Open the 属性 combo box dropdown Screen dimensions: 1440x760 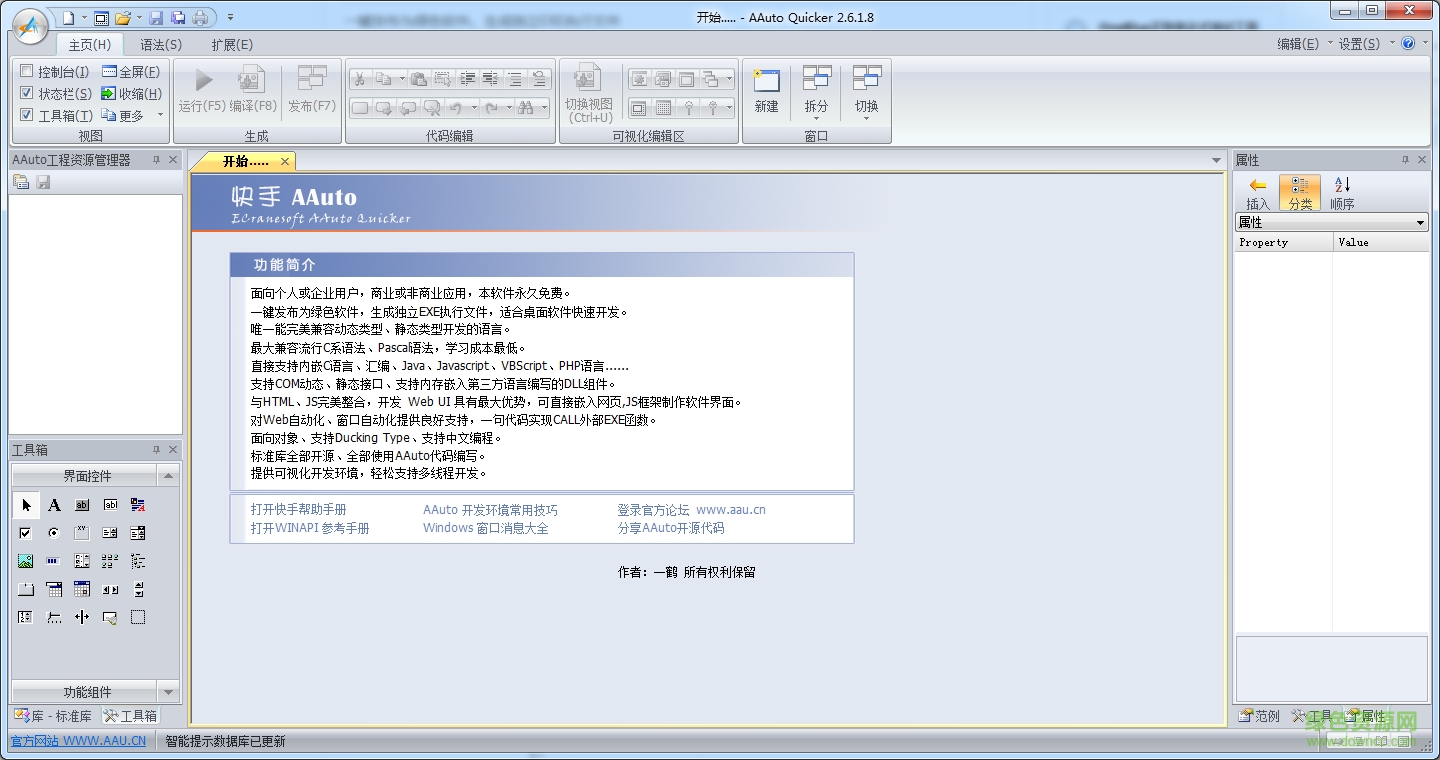tap(1420, 221)
